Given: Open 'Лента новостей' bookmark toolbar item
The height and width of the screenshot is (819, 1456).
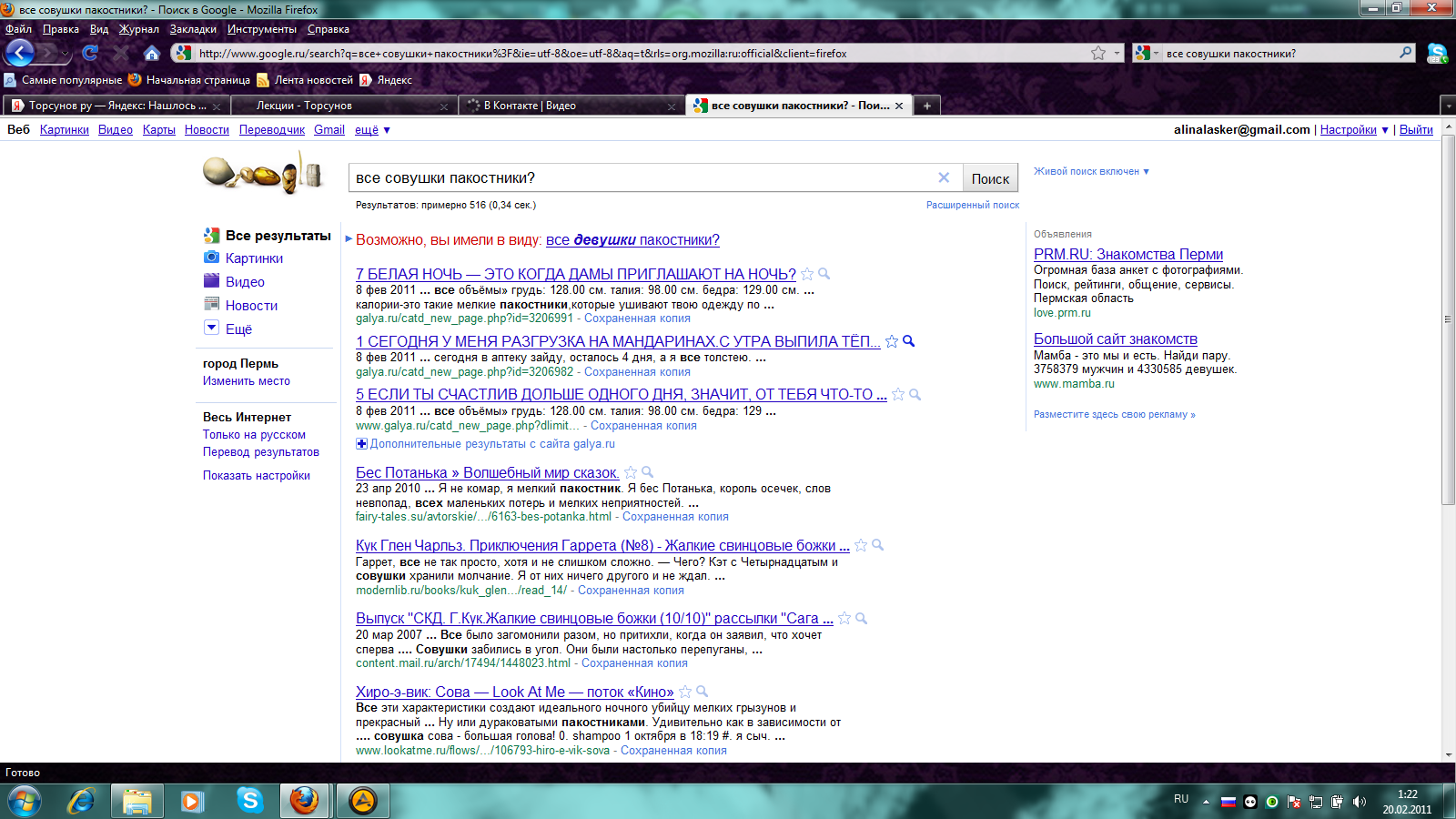Looking at the screenshot, I should click(x=306, y=80).
